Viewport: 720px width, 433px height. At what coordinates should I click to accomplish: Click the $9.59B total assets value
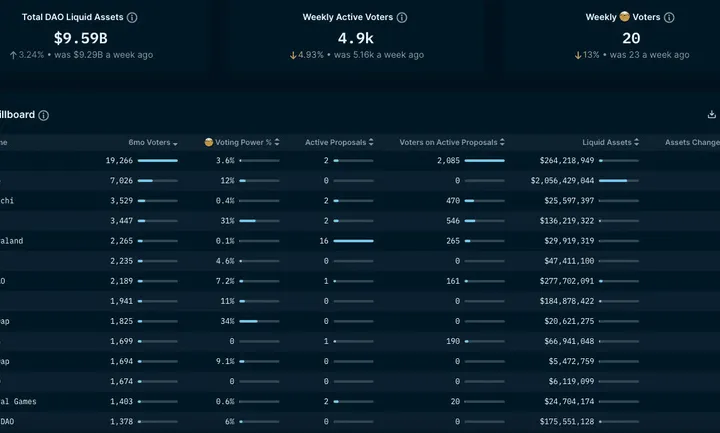[x=80, y=38]
